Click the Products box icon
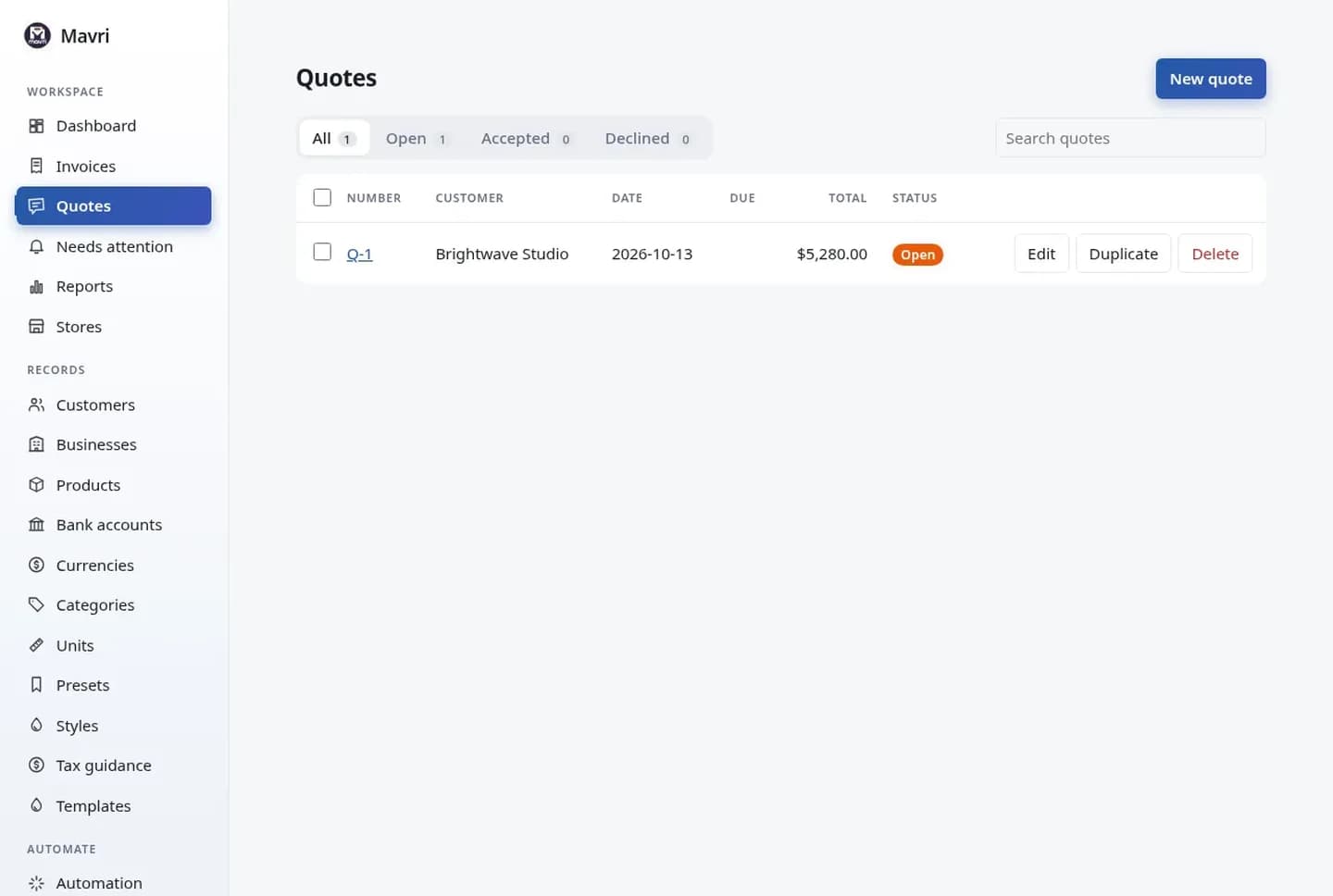This screenshot has height=896, width=1333. [36, 485]
